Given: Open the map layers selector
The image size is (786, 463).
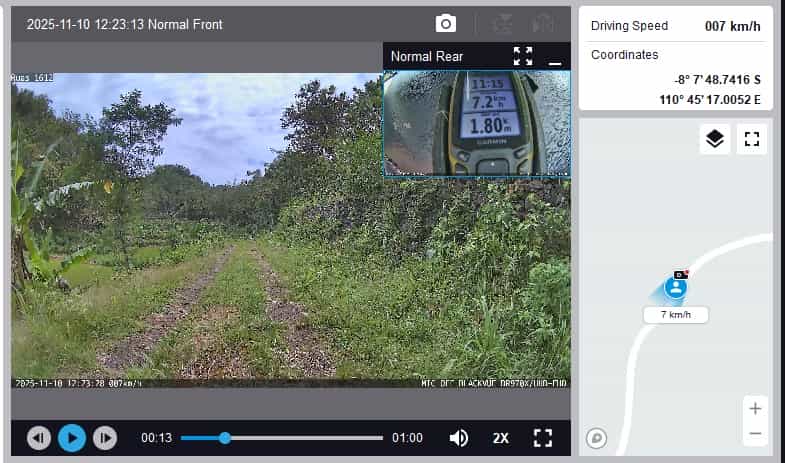Looking at the screenshot, I should pyautogui.click(x=714, y=139).
